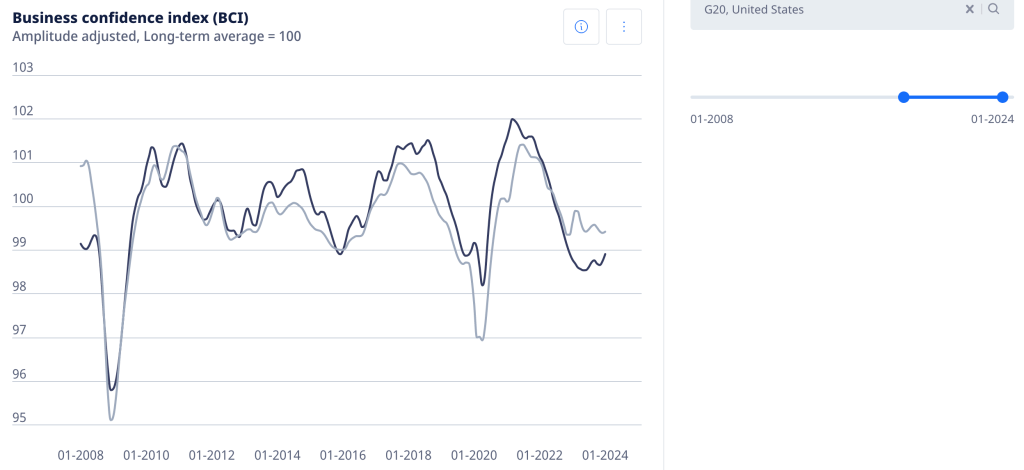Click the light gray line's 2020 trough

tap(482, 340)
